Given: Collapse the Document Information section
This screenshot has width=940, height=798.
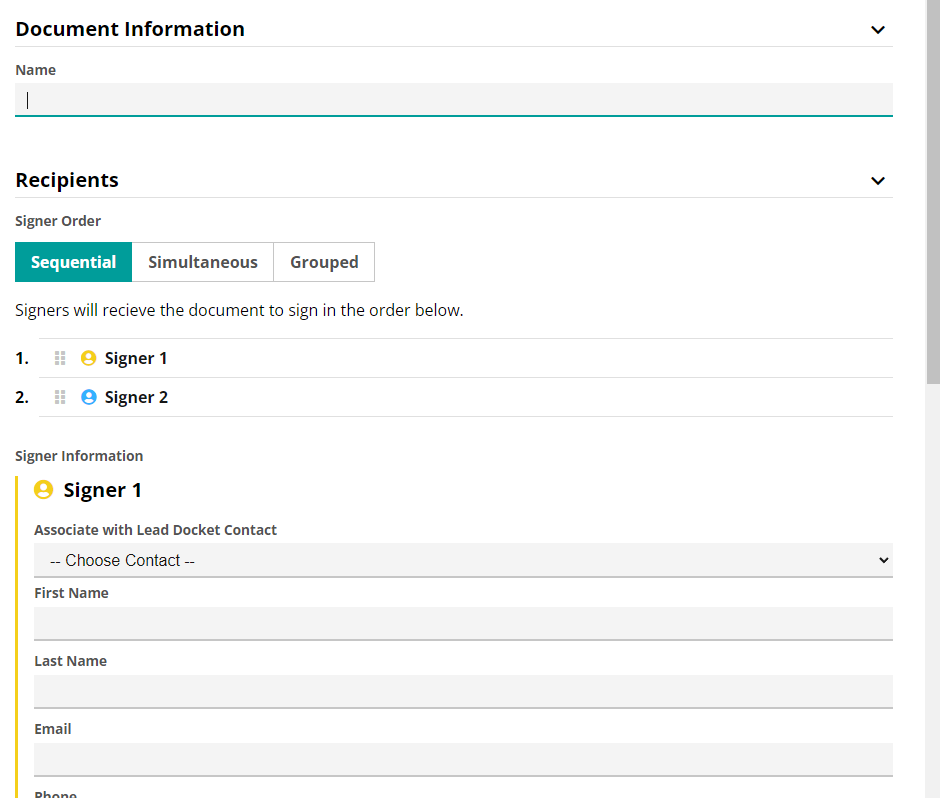Looking at the screenshot, I should click(878, 29).
